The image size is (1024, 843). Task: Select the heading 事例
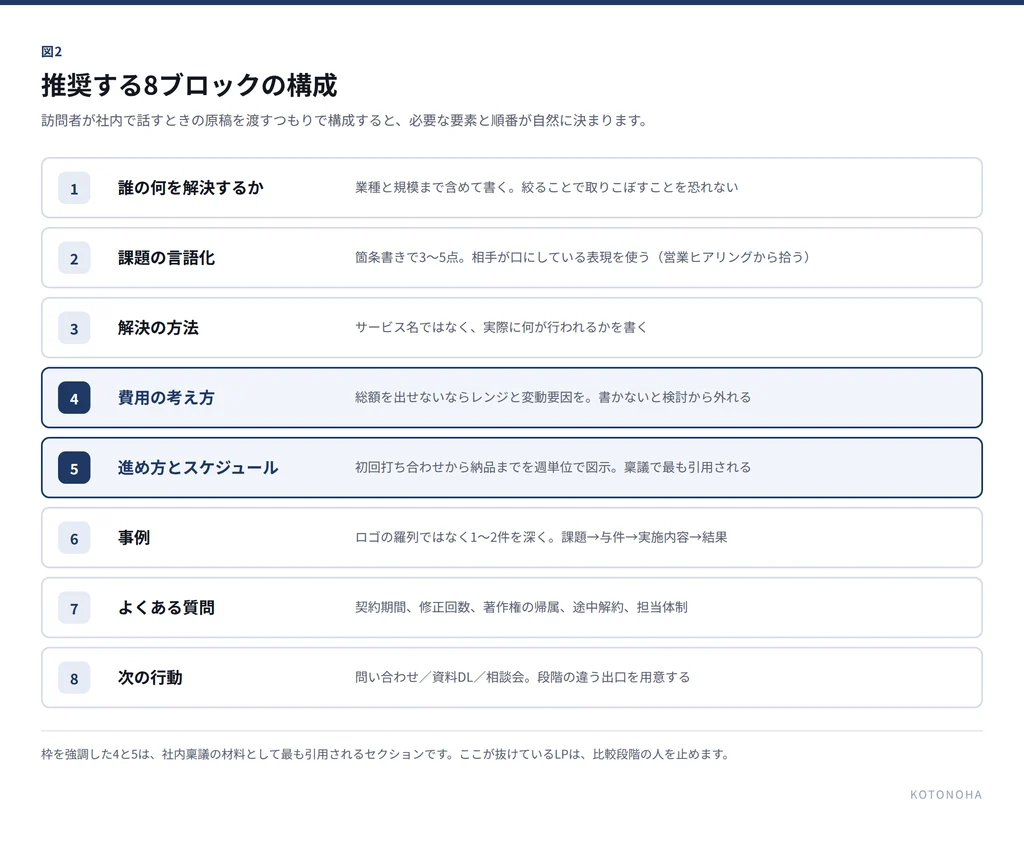[134, 537]
